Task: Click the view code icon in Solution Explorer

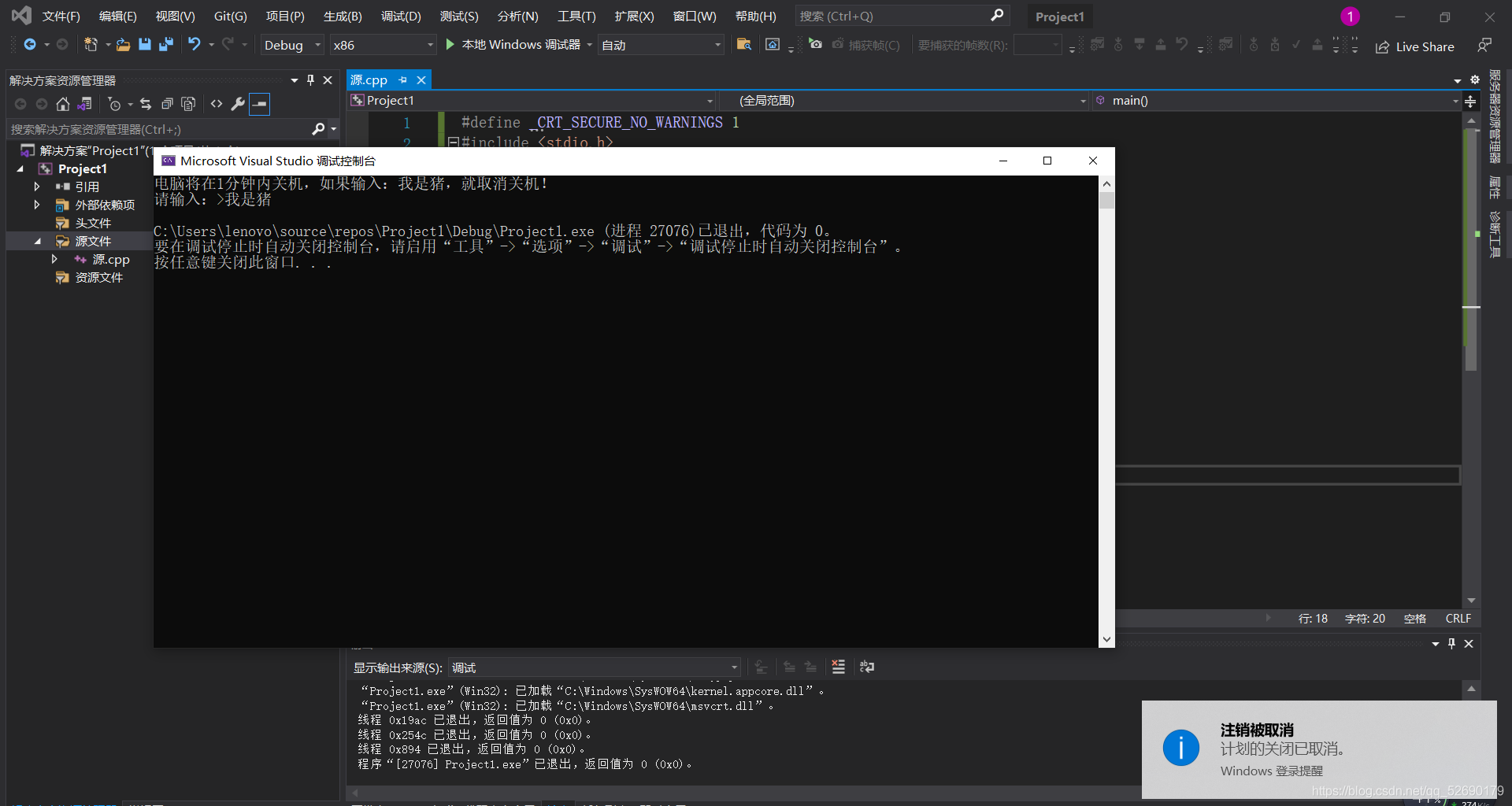Action: 217,104
